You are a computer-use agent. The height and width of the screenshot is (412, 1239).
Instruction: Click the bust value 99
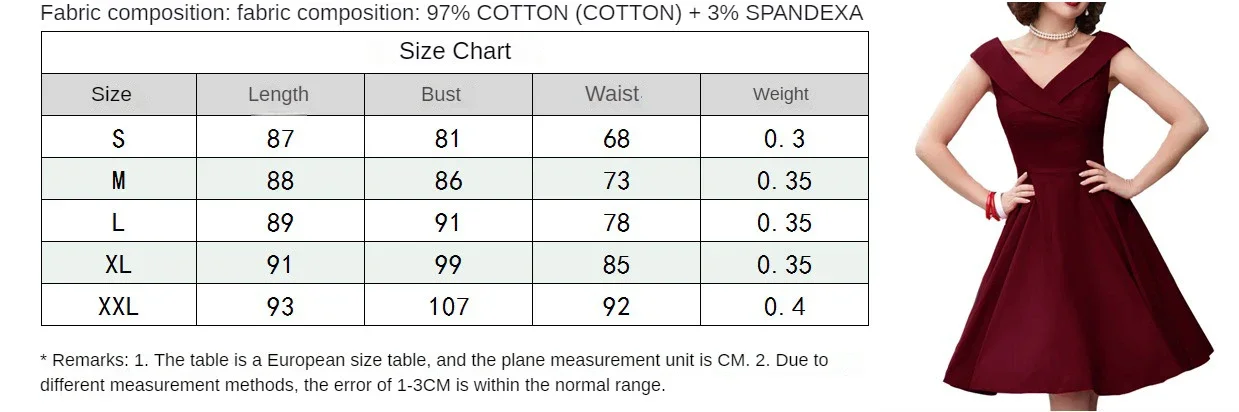[x=448, y=265]
